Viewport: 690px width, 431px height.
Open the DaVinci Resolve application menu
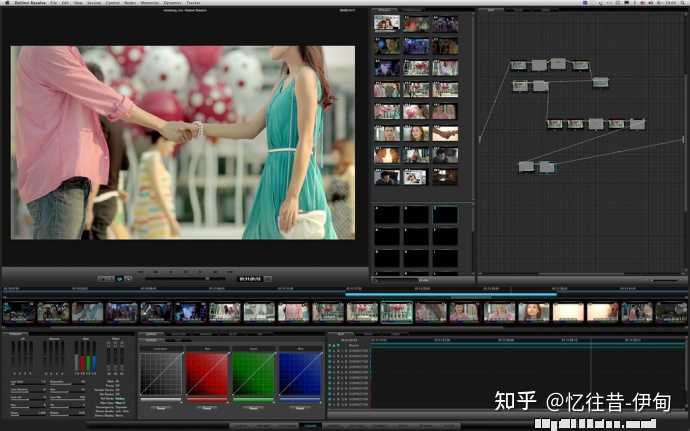point(30,3)
